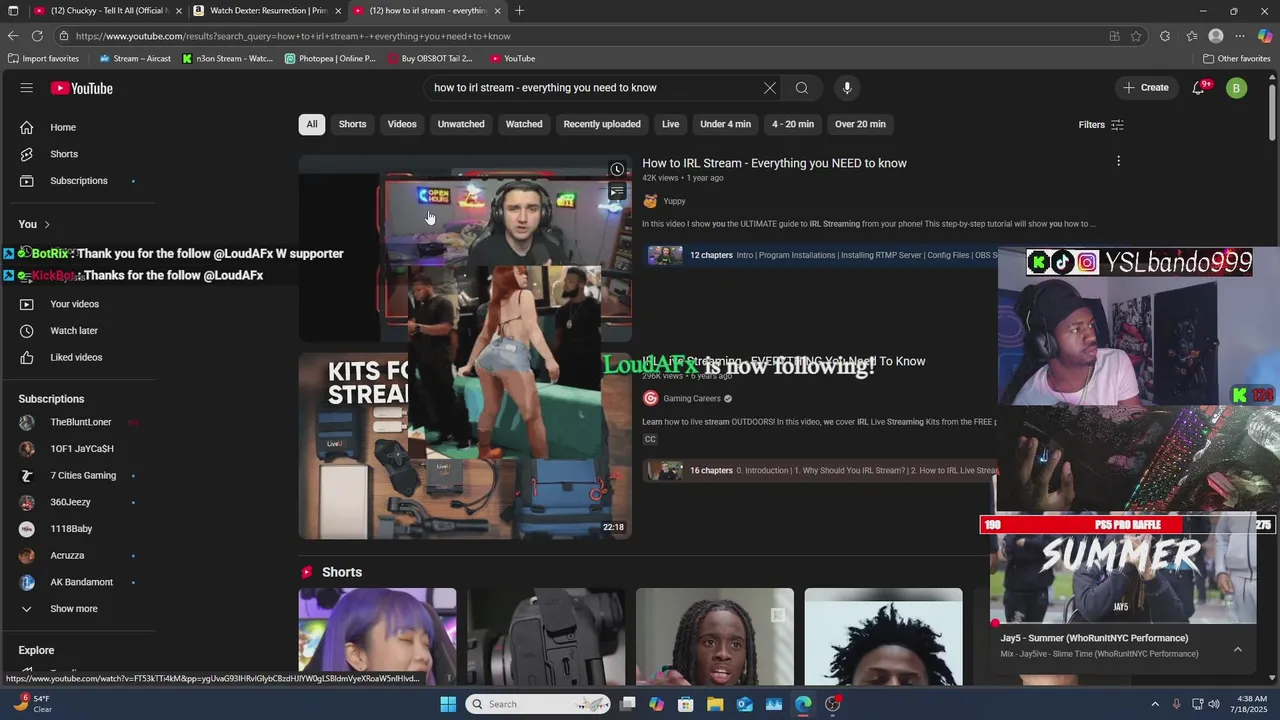This screenshot has width=1280, height=720.
Task: Click the Windows taskbar Search box
Action: 537,704
